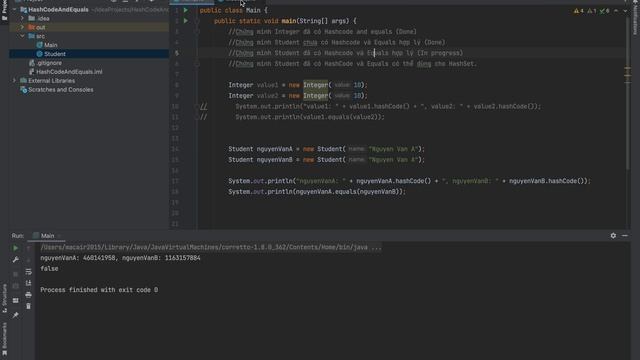Click gutter run icon beside class Main
The width and height of the screenshot is (640, 360).
click(x=186, y=10)
